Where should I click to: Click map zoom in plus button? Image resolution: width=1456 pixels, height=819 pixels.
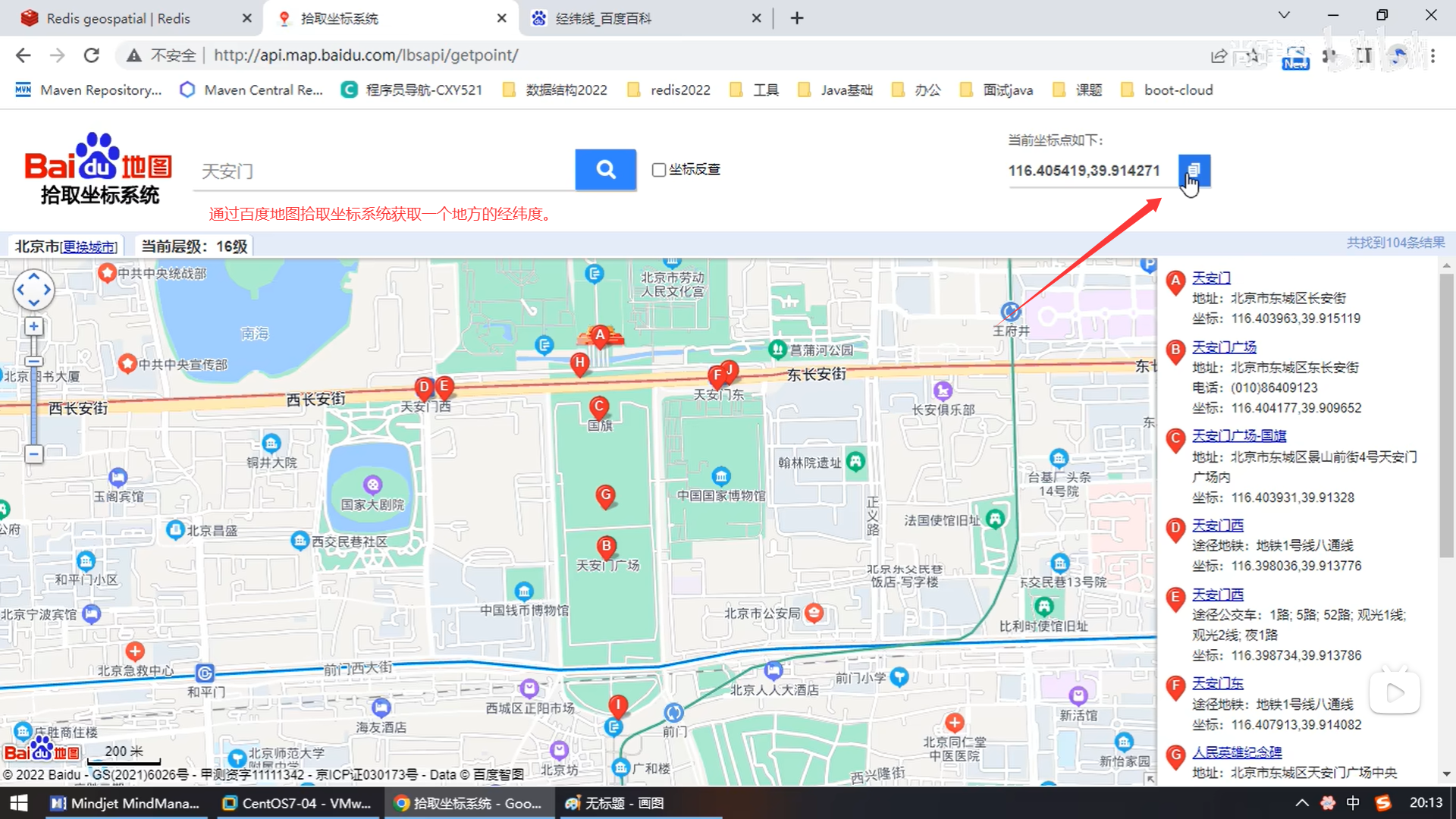pos(33,327)
